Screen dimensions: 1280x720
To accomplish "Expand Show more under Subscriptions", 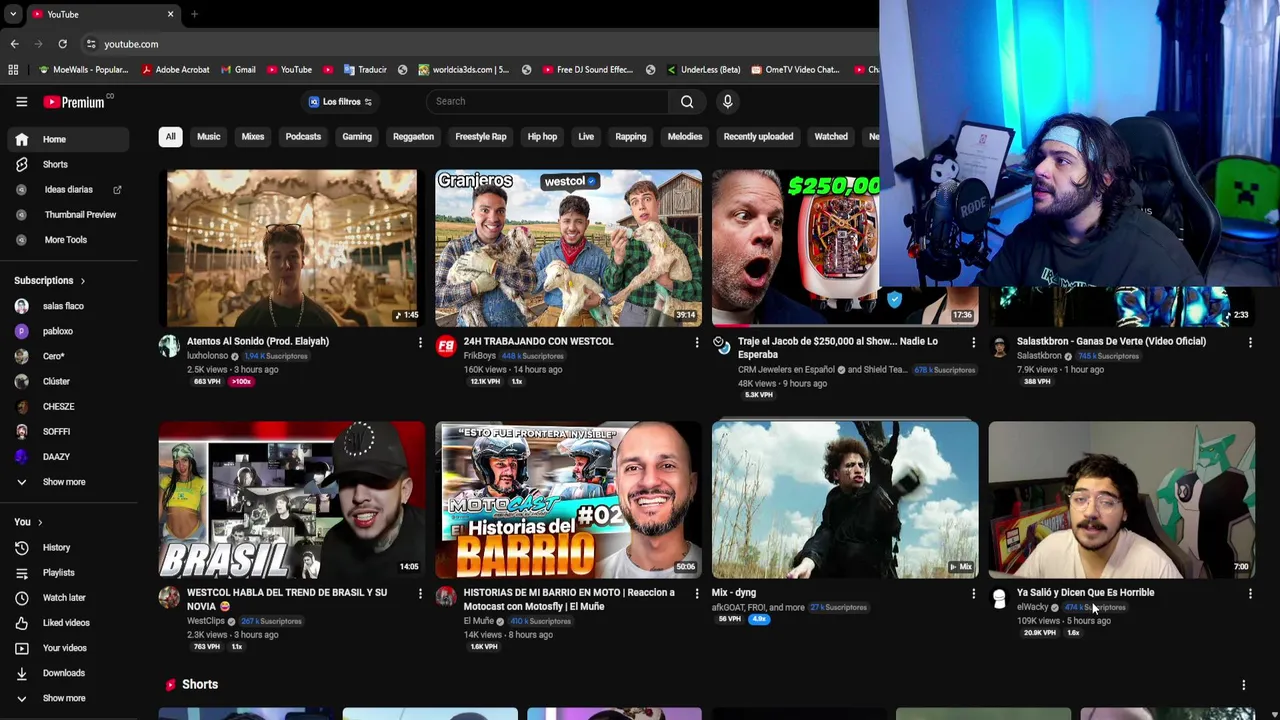I will (x=66, y=481).
